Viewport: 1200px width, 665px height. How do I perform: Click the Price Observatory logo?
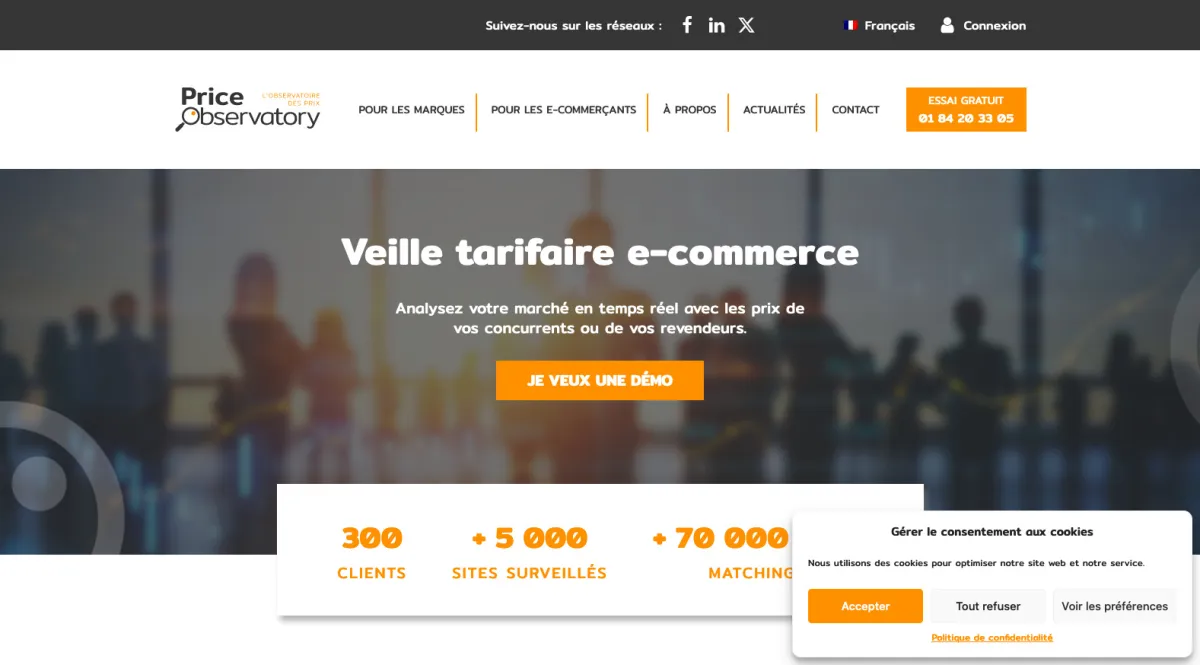(248, 109)
